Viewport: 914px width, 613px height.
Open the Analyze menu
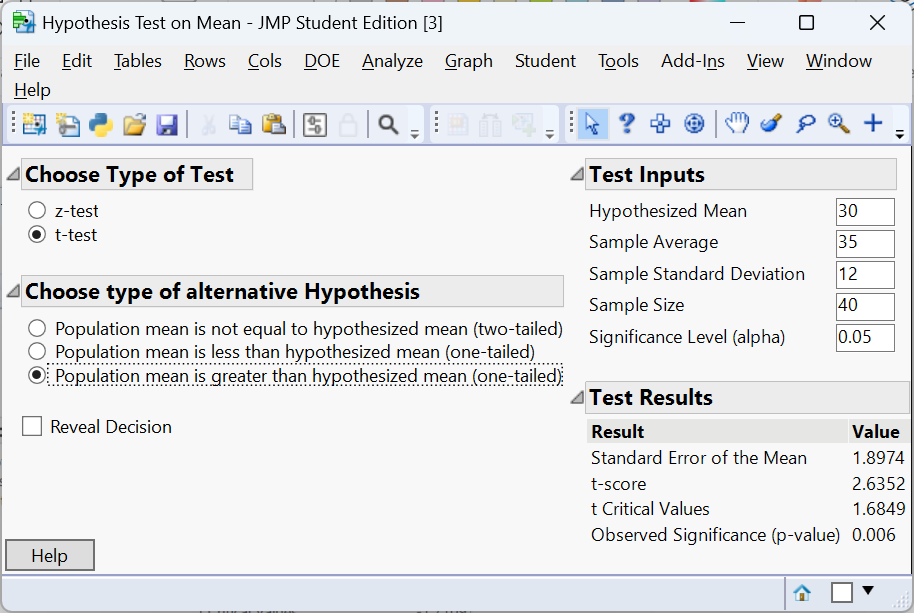(392, 61)
